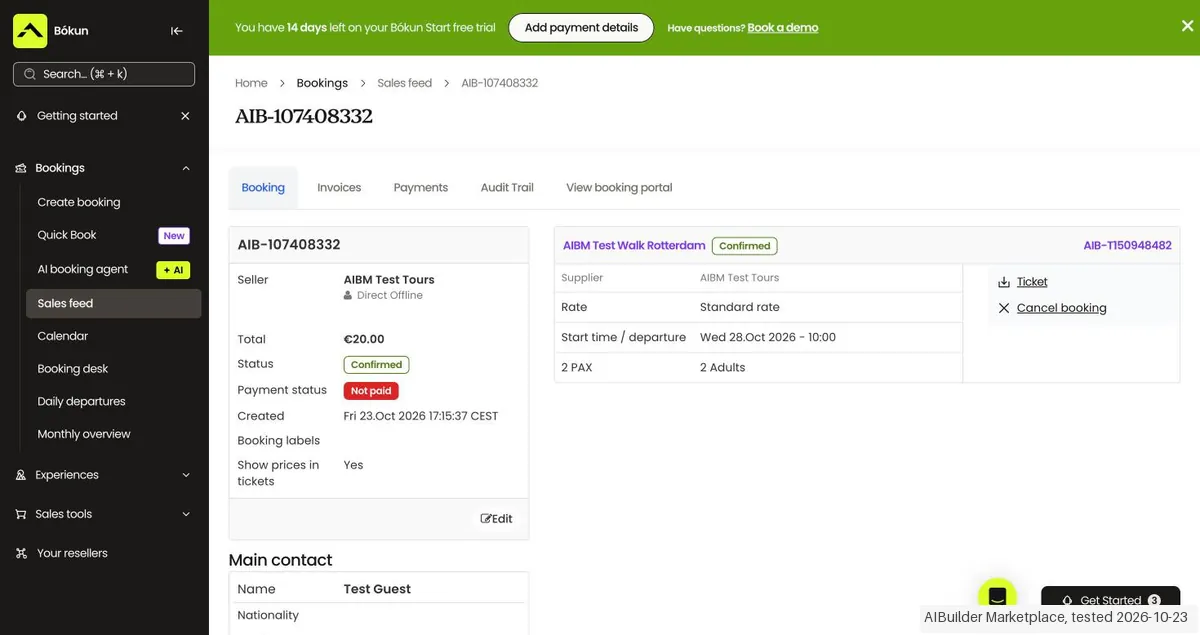Viewport: 1200px width, 635px height.
Task: Open Create booking in sidebar
Action: [x=79, y=202]
